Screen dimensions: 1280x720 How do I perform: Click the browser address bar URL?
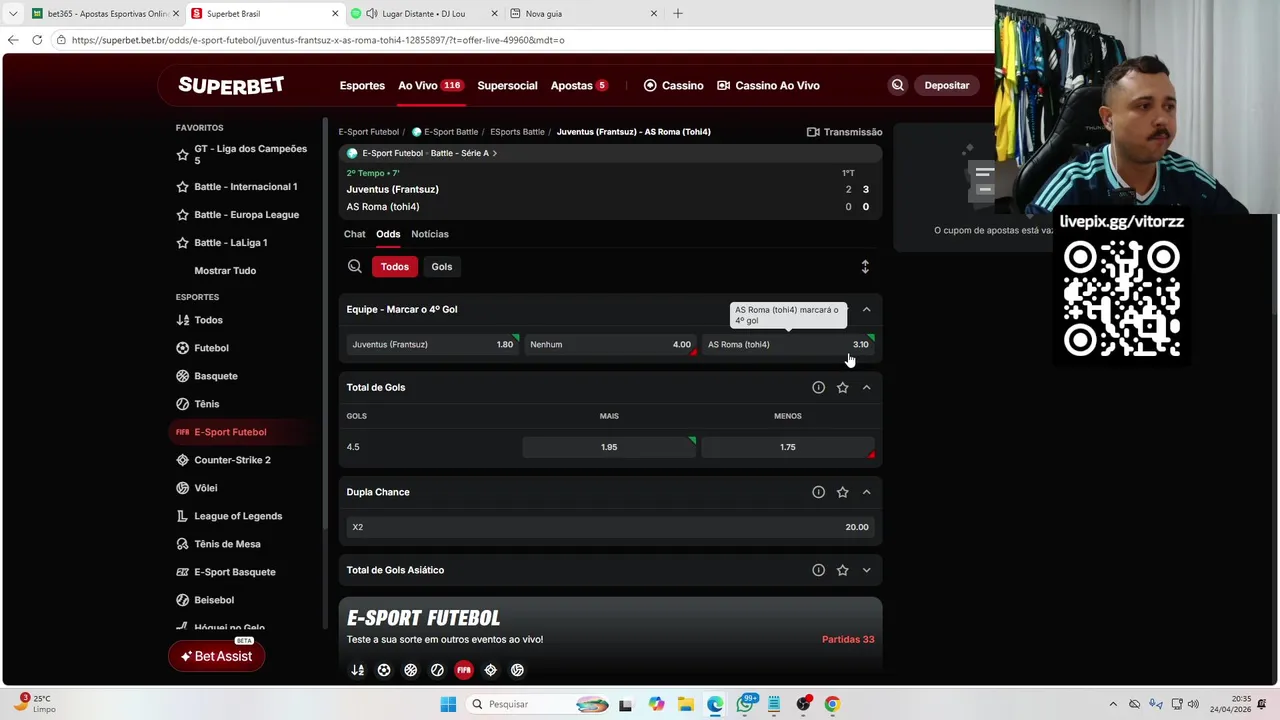pyautogui.click(x=318, y=40)
